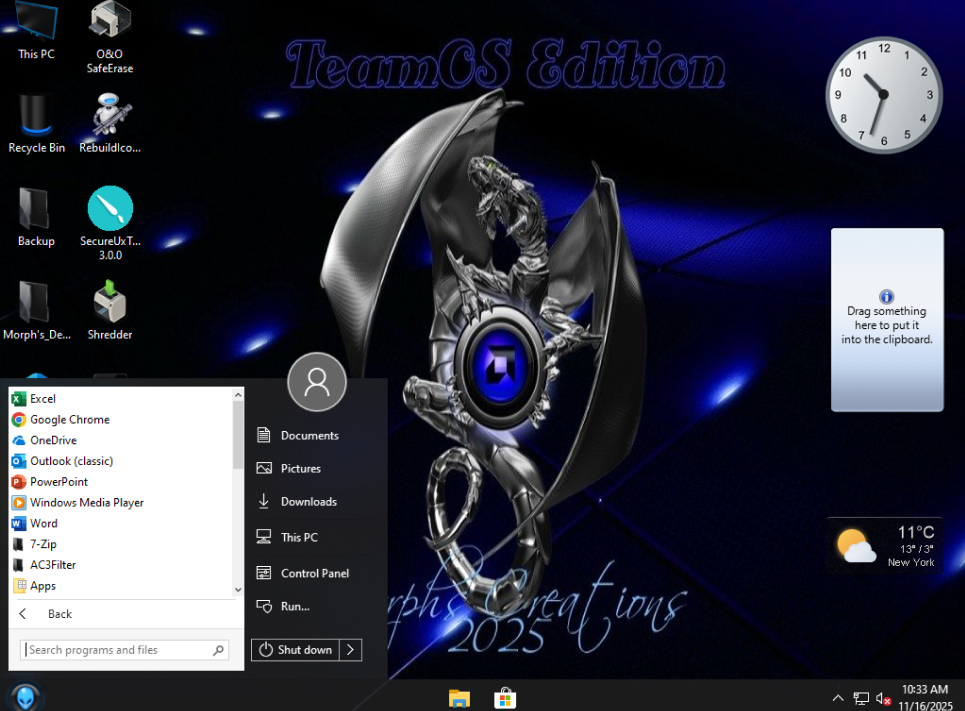
Task: Select the SecureUxTheme 3.0.0 desktop icon
Action: 110,223
